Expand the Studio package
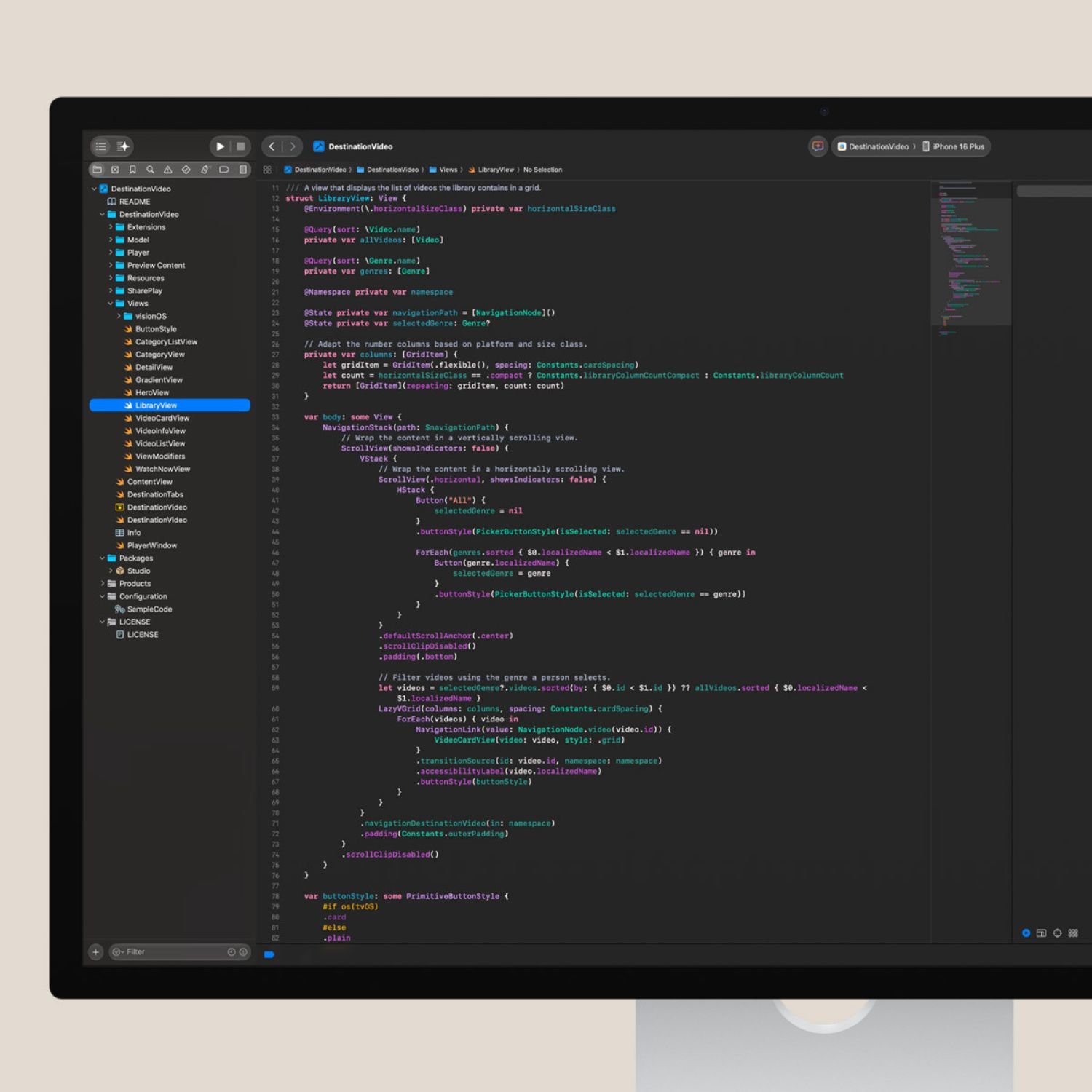This screenshot has height=1092, width=1092. [x=111, y=571]
